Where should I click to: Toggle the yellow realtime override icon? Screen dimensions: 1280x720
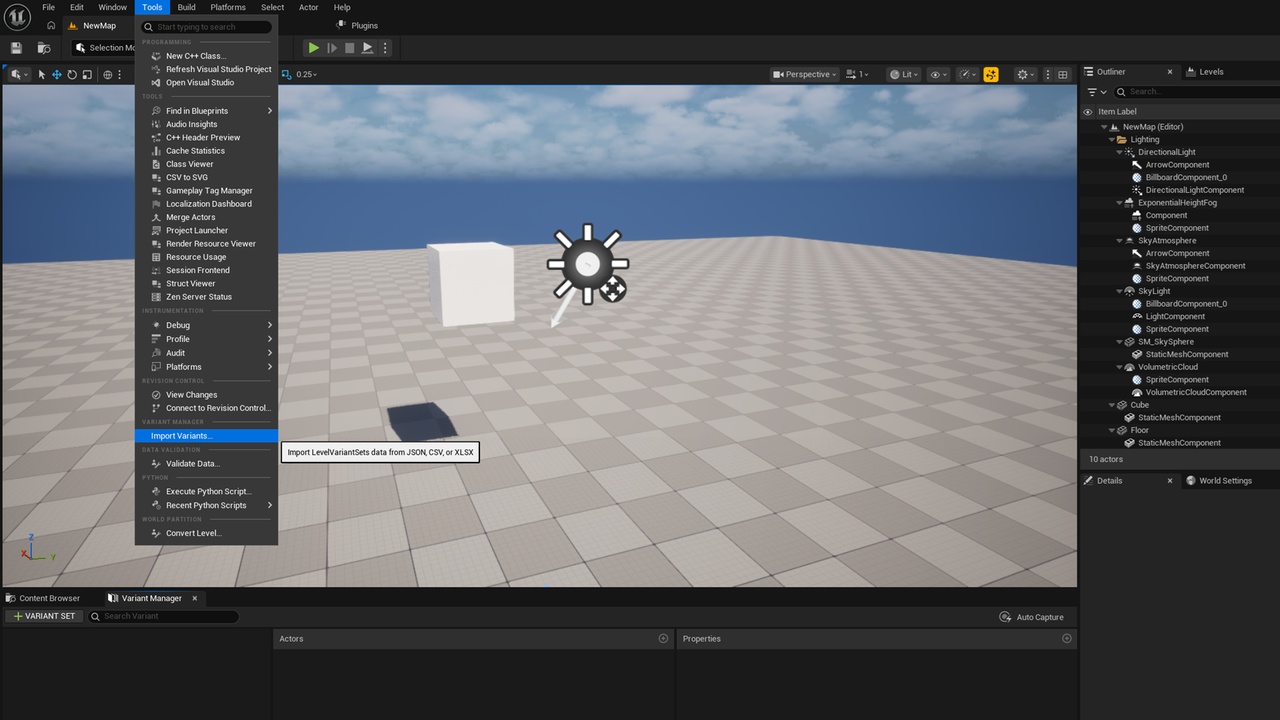click(991, 74)
